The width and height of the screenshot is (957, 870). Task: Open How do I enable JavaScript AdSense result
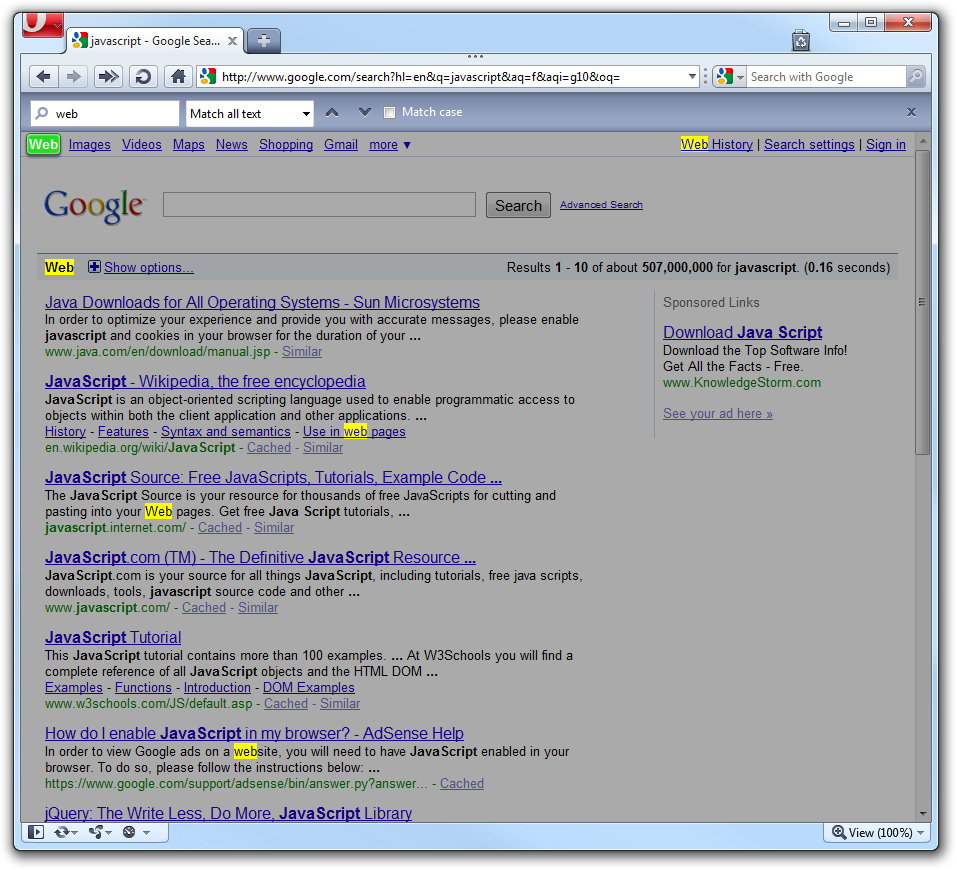[254, 733]
